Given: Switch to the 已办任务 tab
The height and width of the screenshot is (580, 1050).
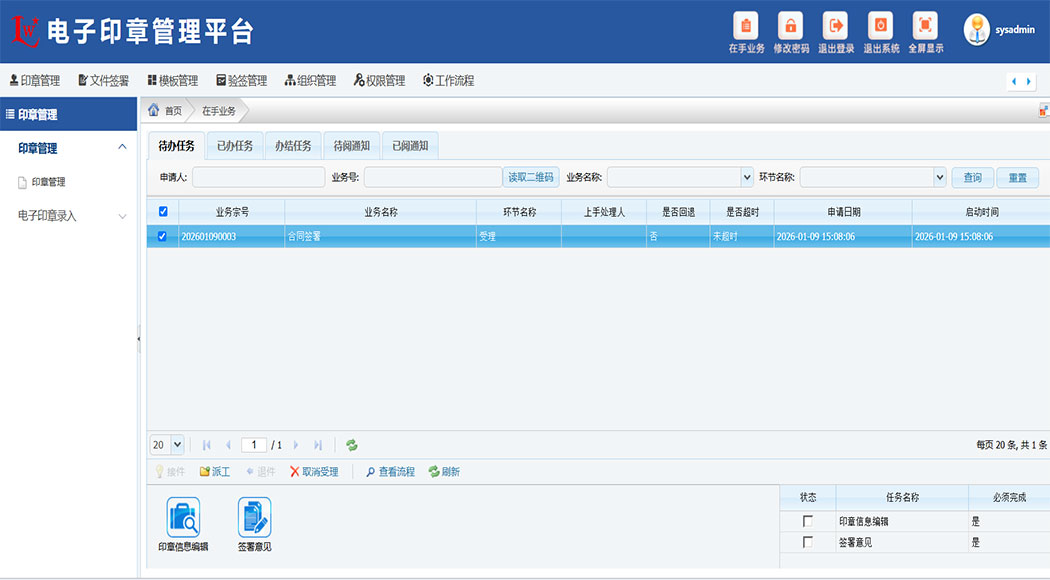Looking at the screenshot, I should click(235, 146).
